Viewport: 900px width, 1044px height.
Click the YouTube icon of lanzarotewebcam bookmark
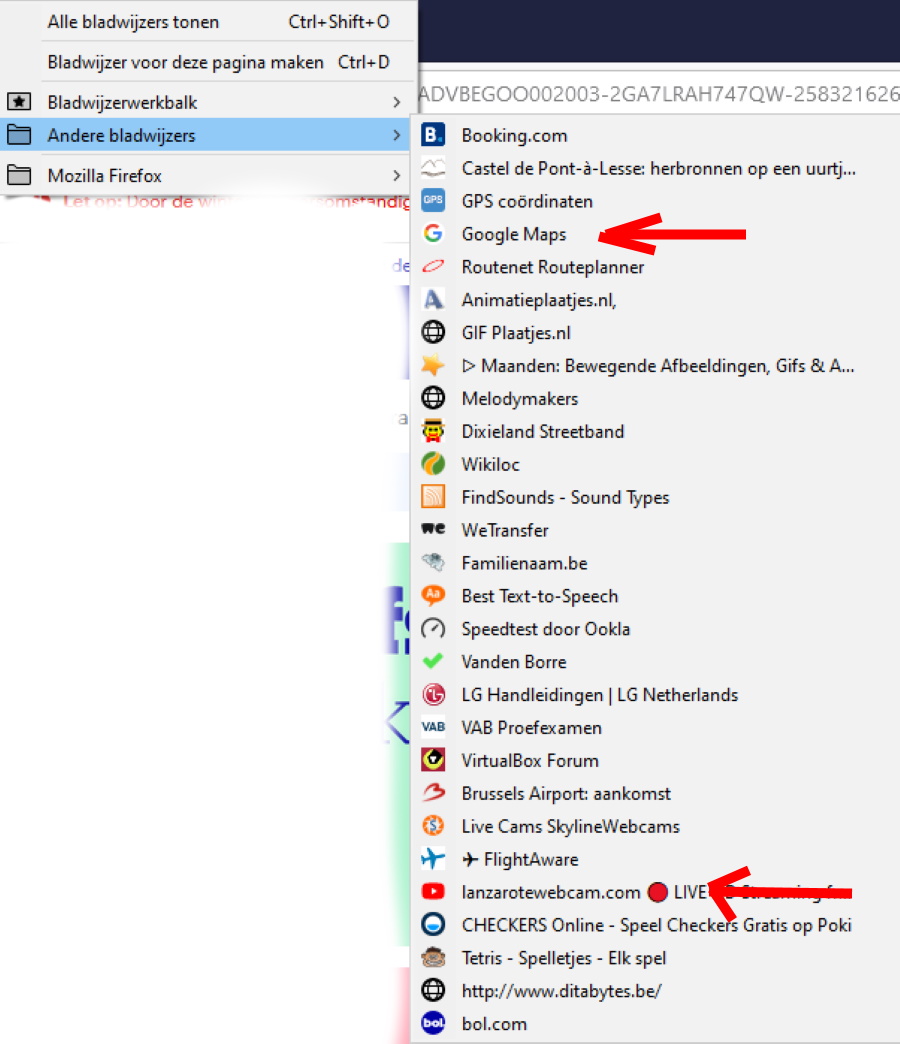pos(433,891)
